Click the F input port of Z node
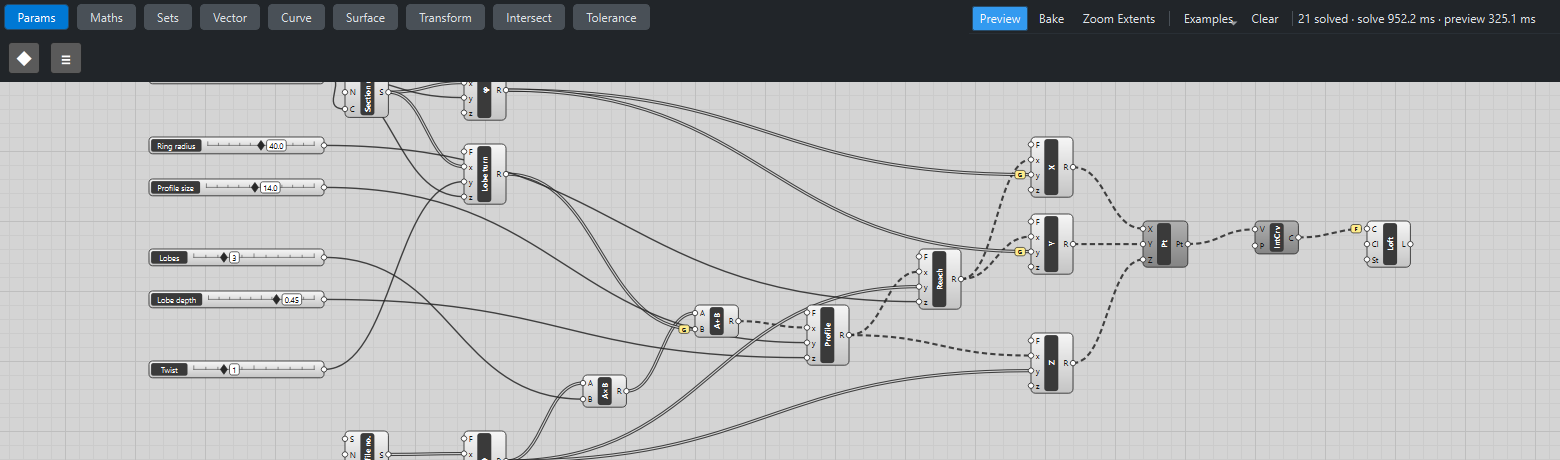The width and height of the screenshot is (1560, 460). pos(1031,341)
